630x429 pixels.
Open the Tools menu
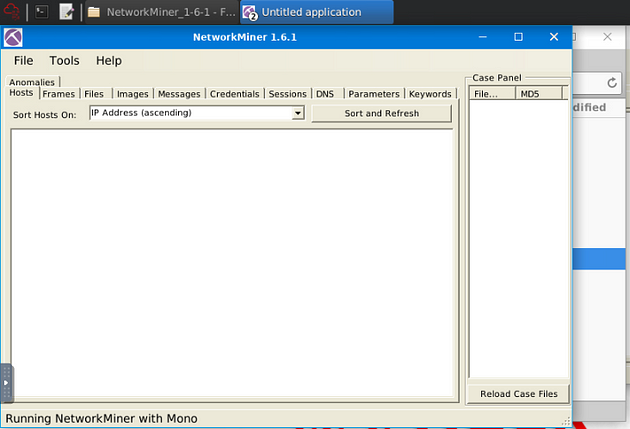click(64, 61)
